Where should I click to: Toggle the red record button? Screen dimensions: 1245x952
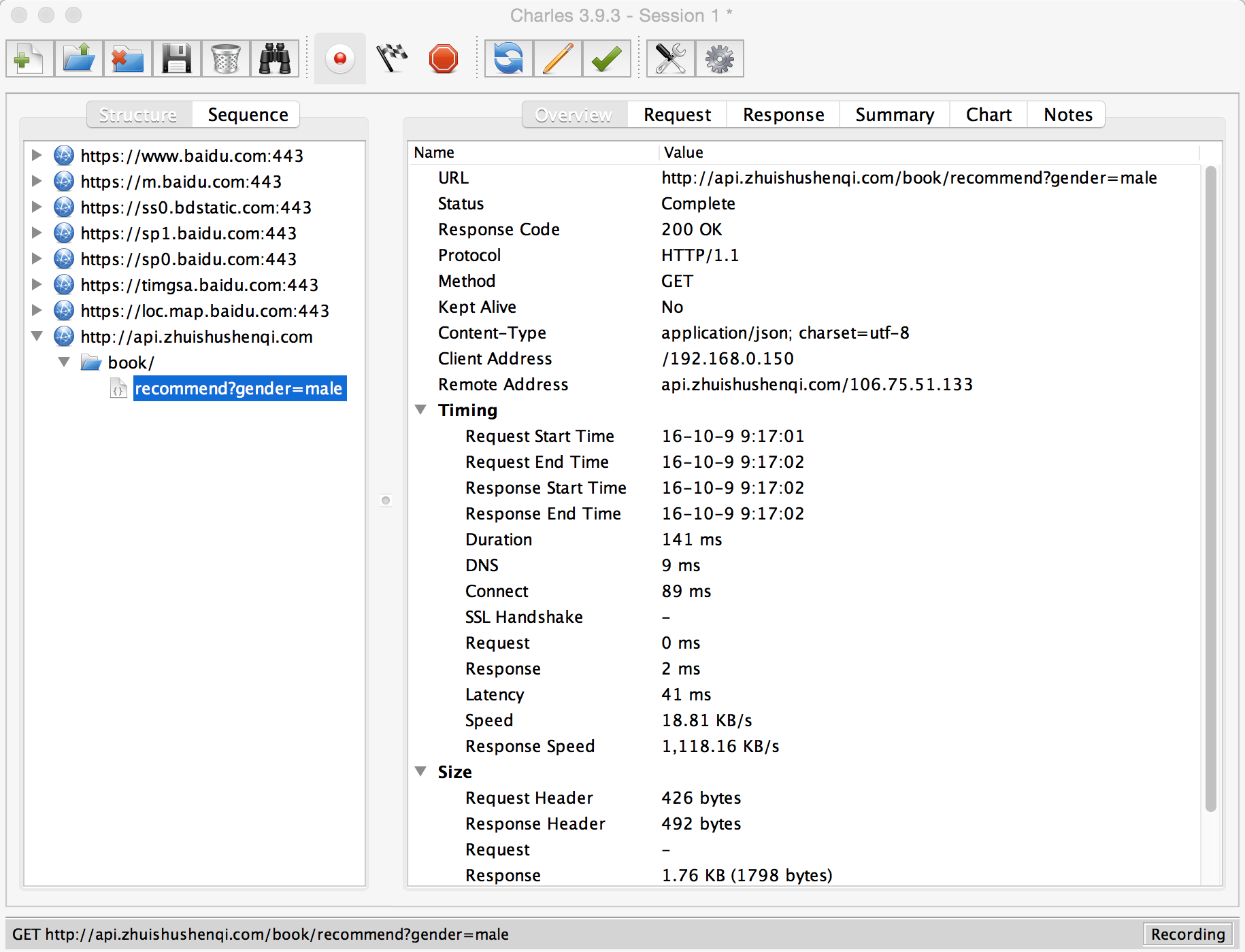coord(340,59)
